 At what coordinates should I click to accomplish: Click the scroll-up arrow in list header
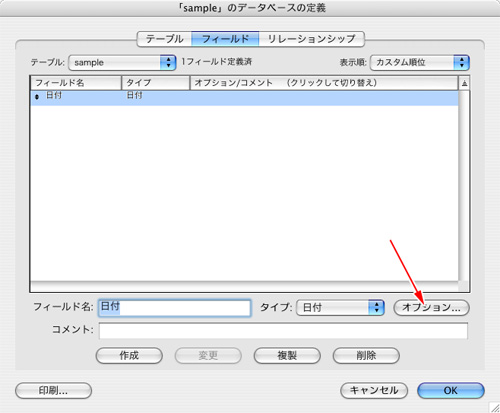pyautogui.click(x=464, y=84)
